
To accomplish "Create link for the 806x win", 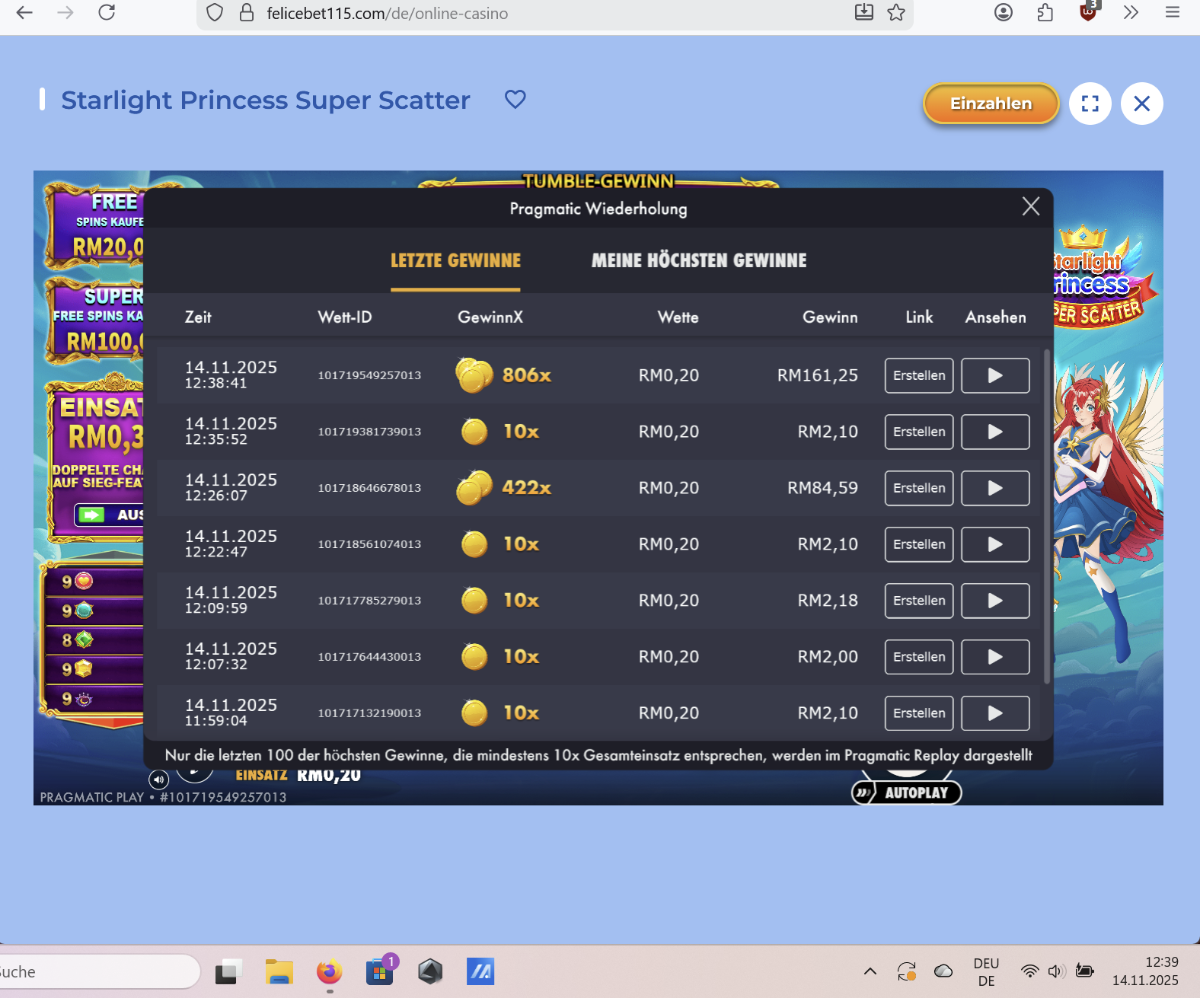I will (919, 376).
